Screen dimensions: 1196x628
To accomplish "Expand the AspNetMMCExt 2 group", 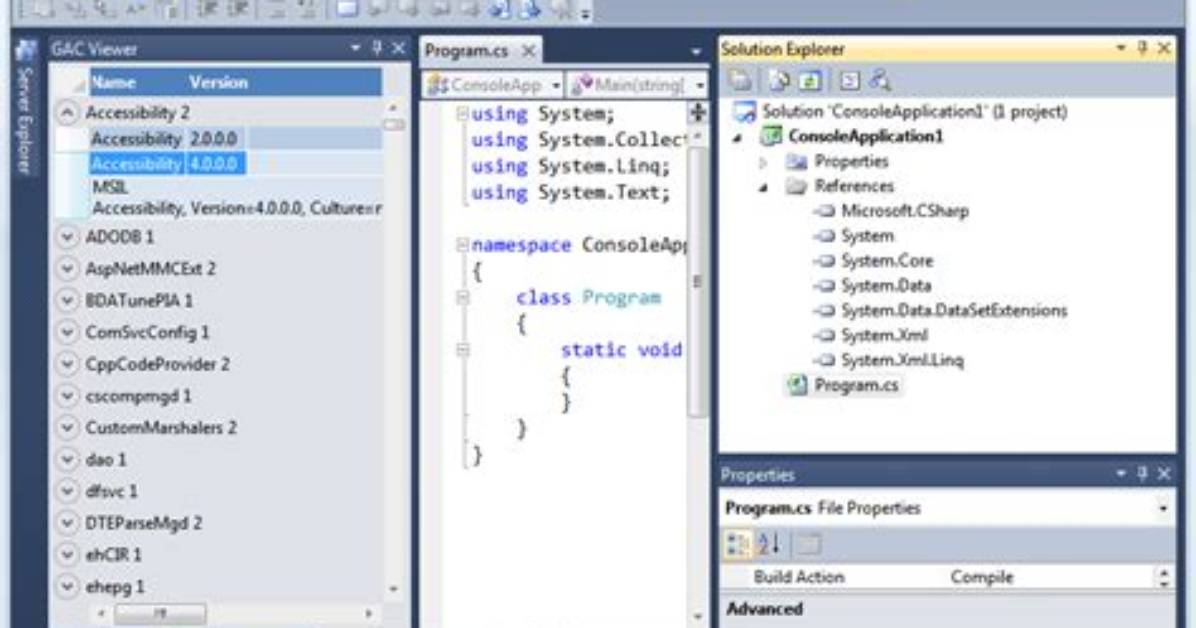I will 67,269.
